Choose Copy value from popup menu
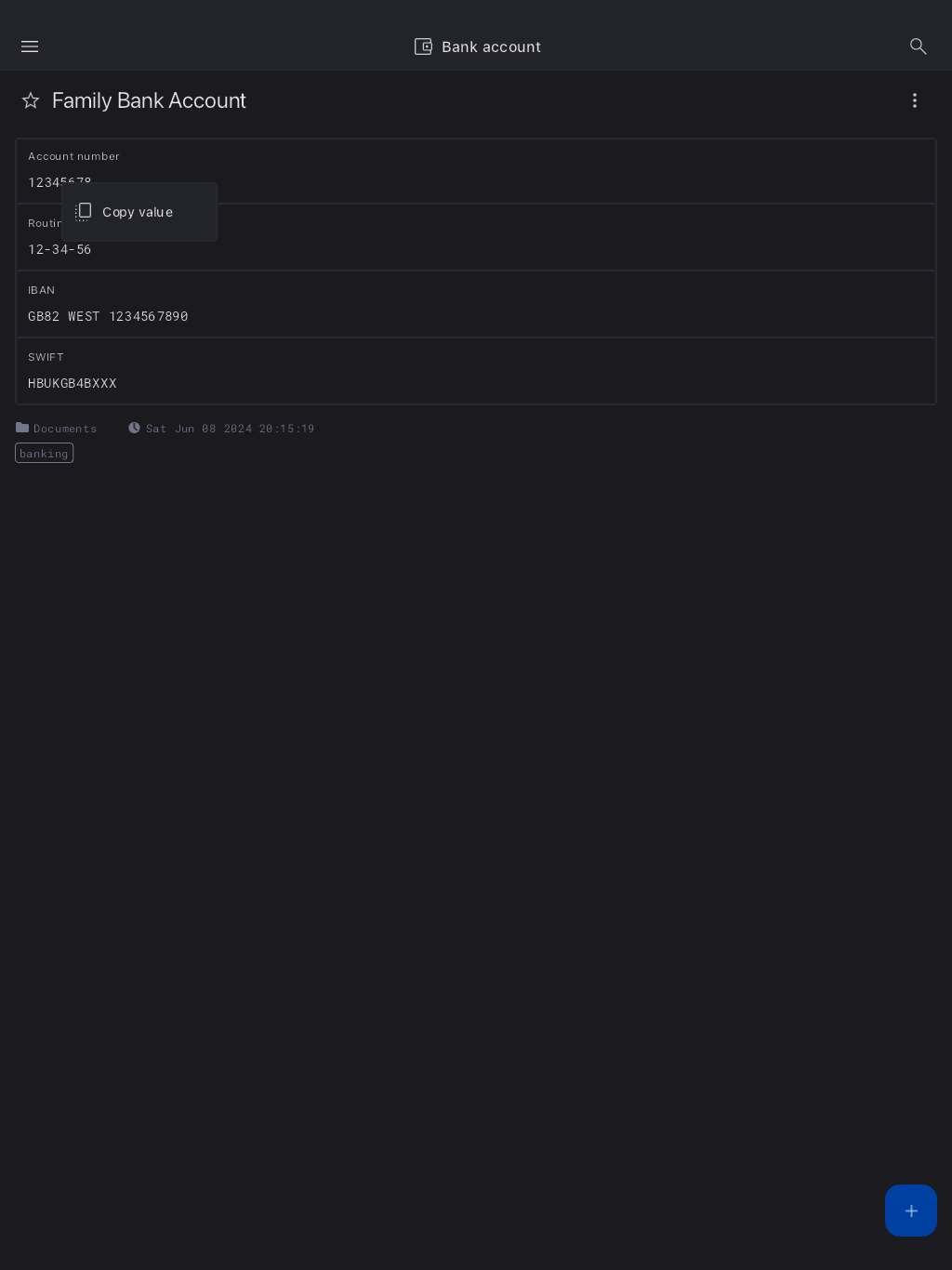This screenshot has height=1270, width=952. click(x=138, y=212)
